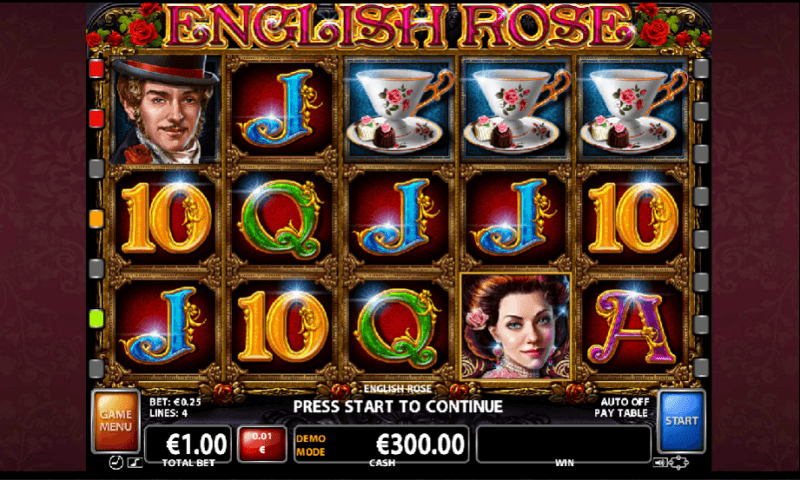Image resolution: width=800 pixels, height=480 pixels.
Task: Click the €1.00 total bet display
Action: click(x=188, y=444)
